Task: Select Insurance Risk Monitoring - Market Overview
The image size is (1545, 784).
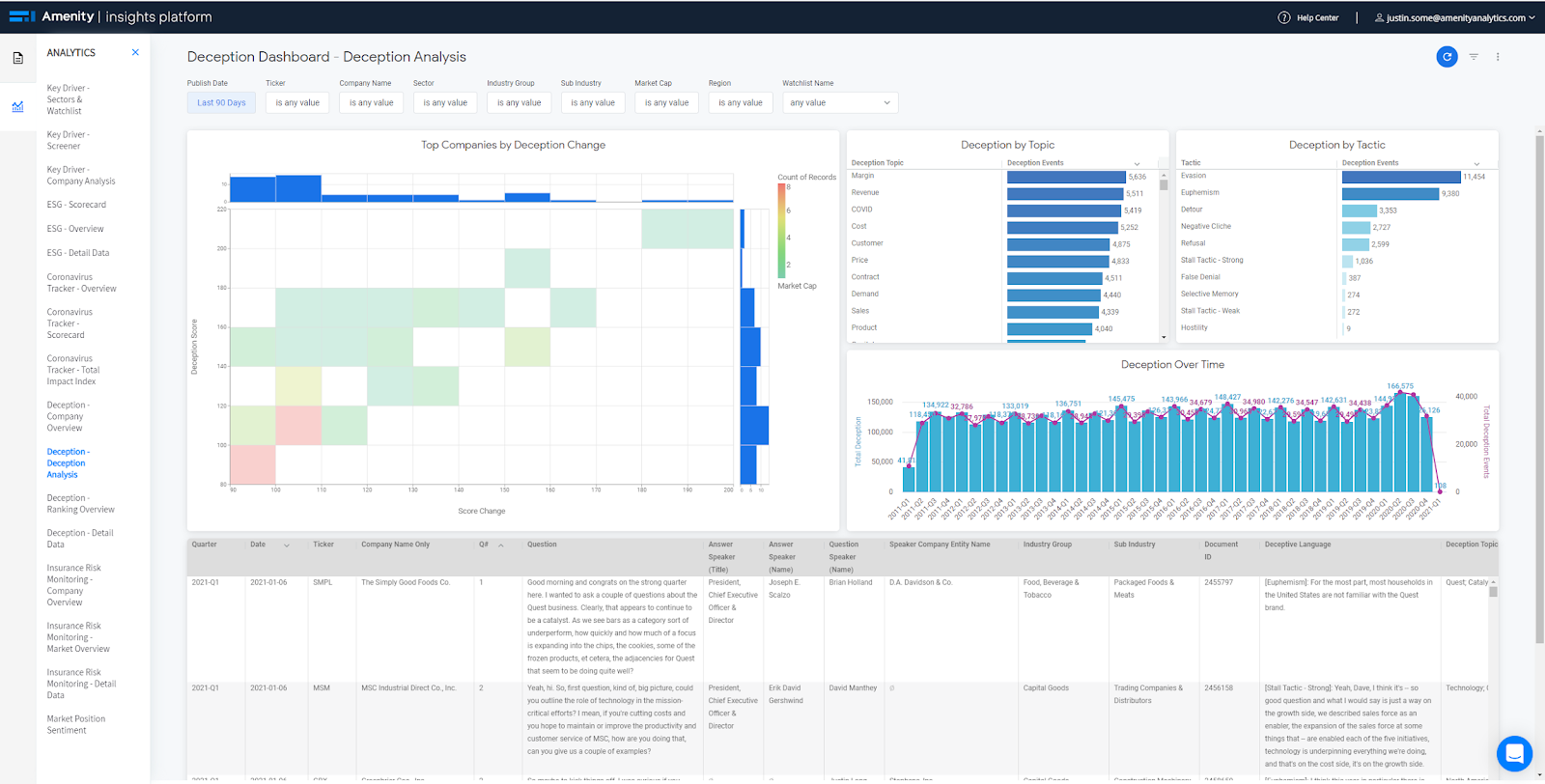Action: pyautogui.click(x=78, y=637)
